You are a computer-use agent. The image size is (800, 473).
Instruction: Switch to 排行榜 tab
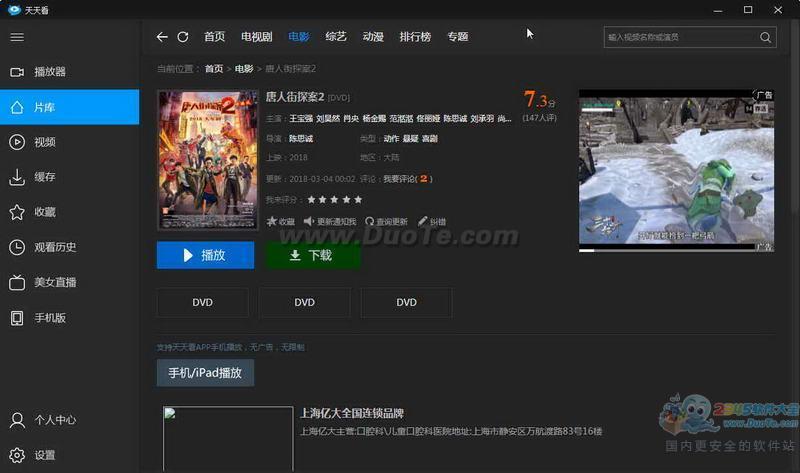tap(415, 37)
